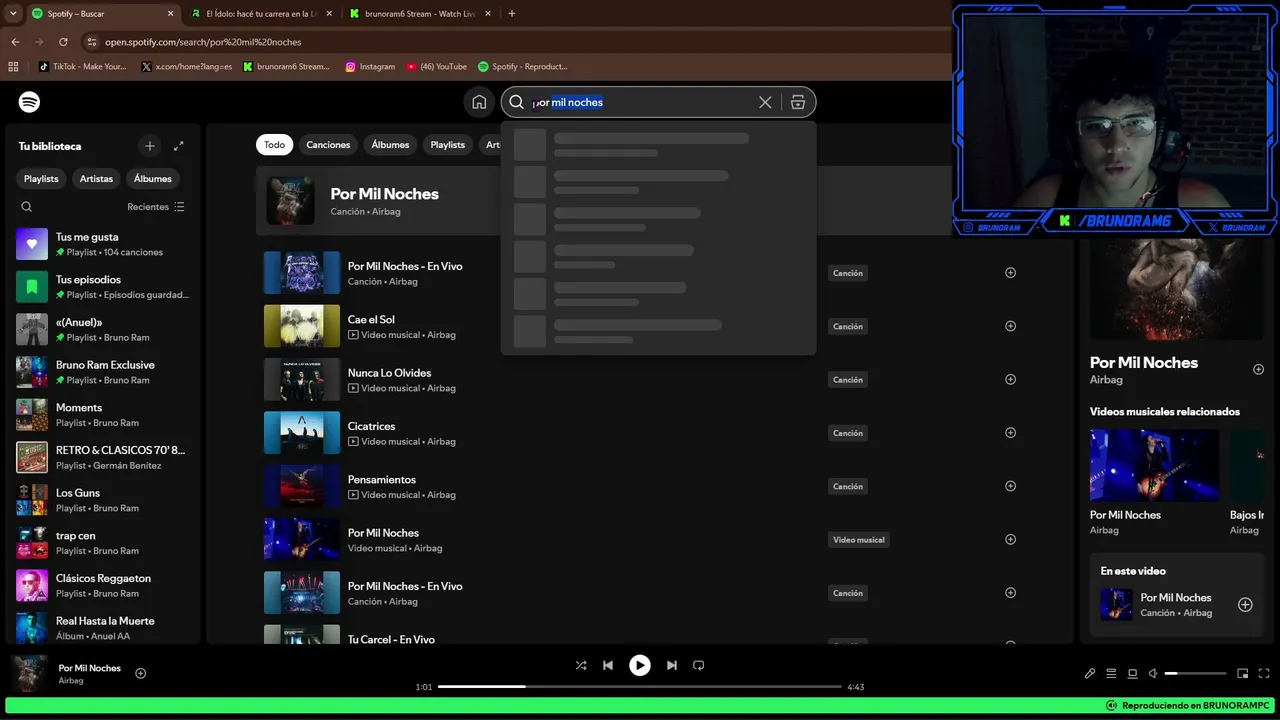Screen dimensions: 1280x720
Task: Open the Tus me gusta playlist
Action: coord(102,244)
